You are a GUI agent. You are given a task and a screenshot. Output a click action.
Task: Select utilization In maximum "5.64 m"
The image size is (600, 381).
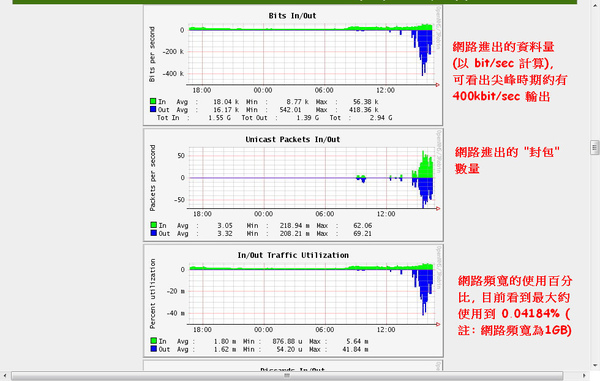tap(357, 341)
